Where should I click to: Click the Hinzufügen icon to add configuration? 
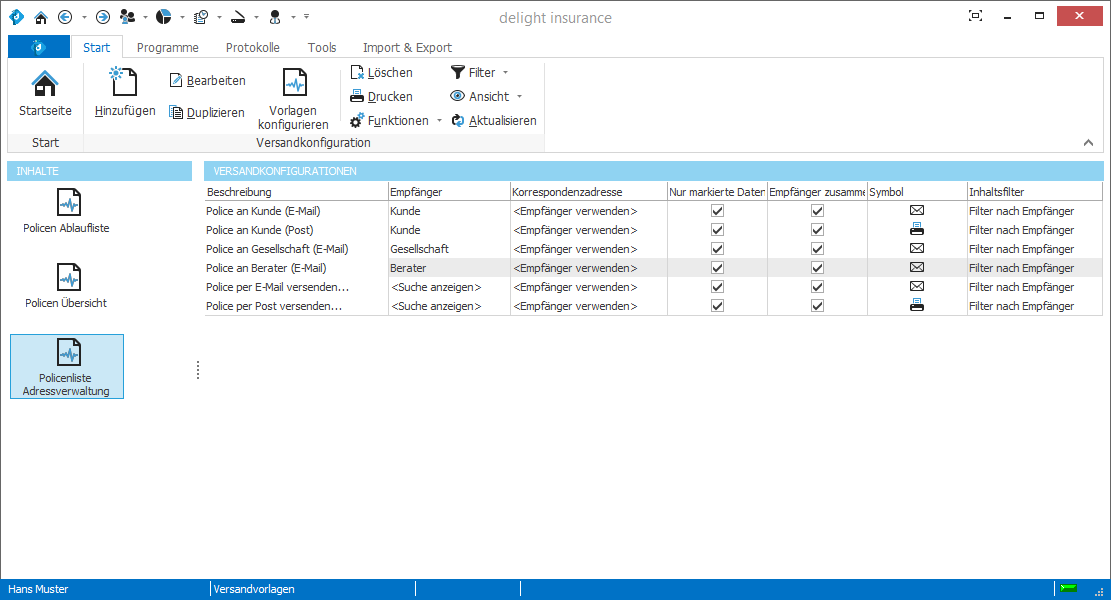[x=125, y=83]
